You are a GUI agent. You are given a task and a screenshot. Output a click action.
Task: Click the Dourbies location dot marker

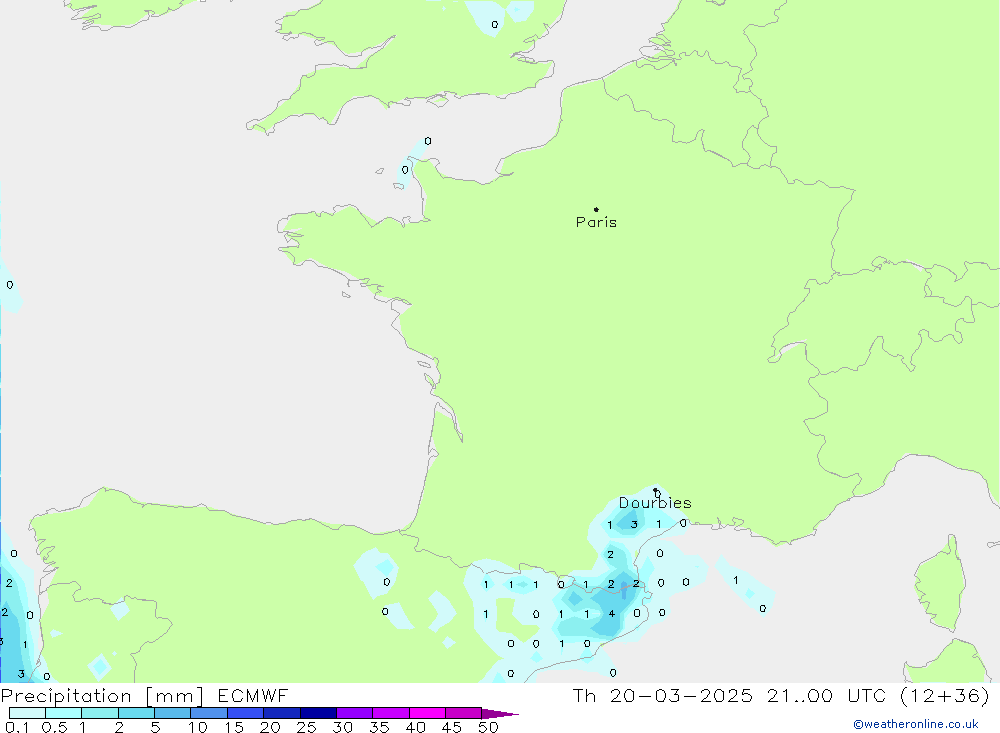click(655, 490)
